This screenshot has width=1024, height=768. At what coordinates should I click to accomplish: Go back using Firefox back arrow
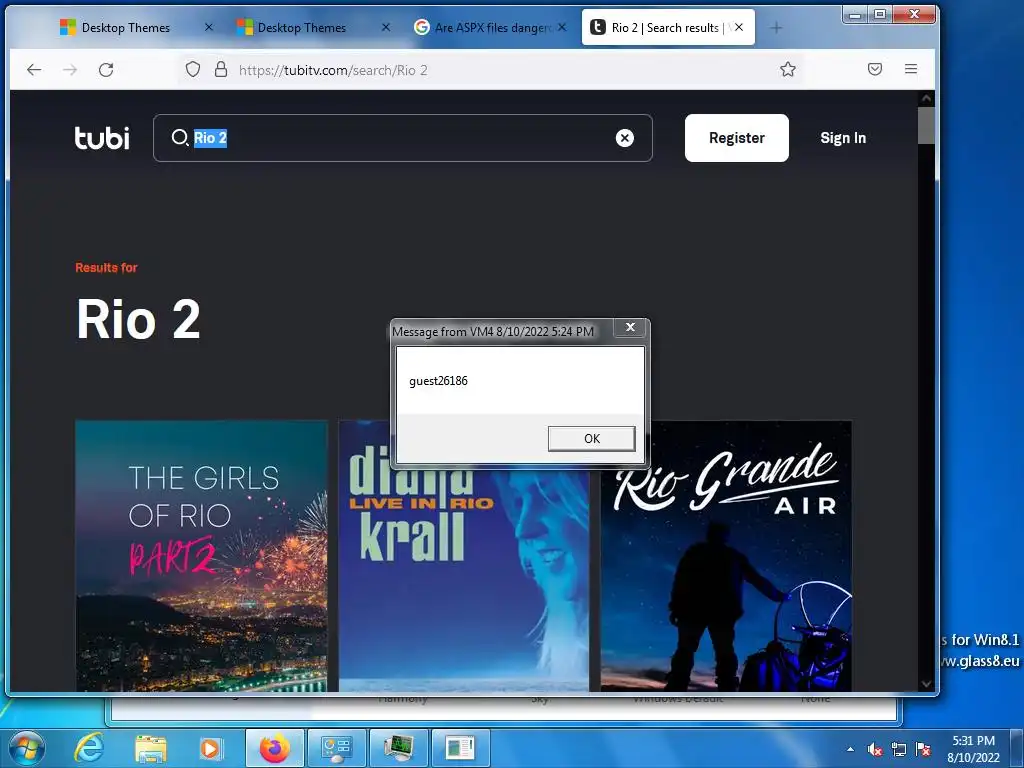(x=34, y=69)
